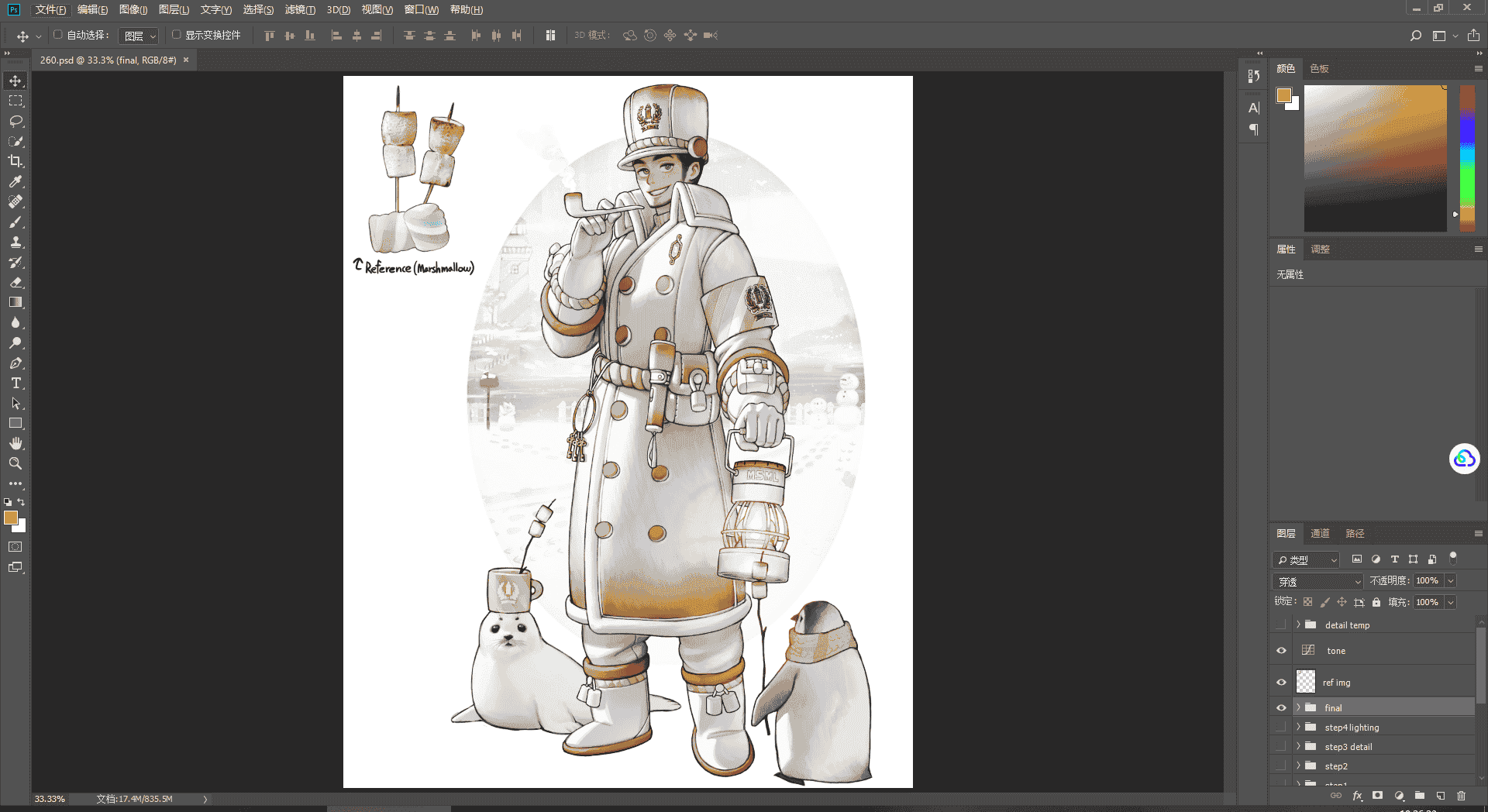Expand the step4 lighting group

click(1298, 727)
